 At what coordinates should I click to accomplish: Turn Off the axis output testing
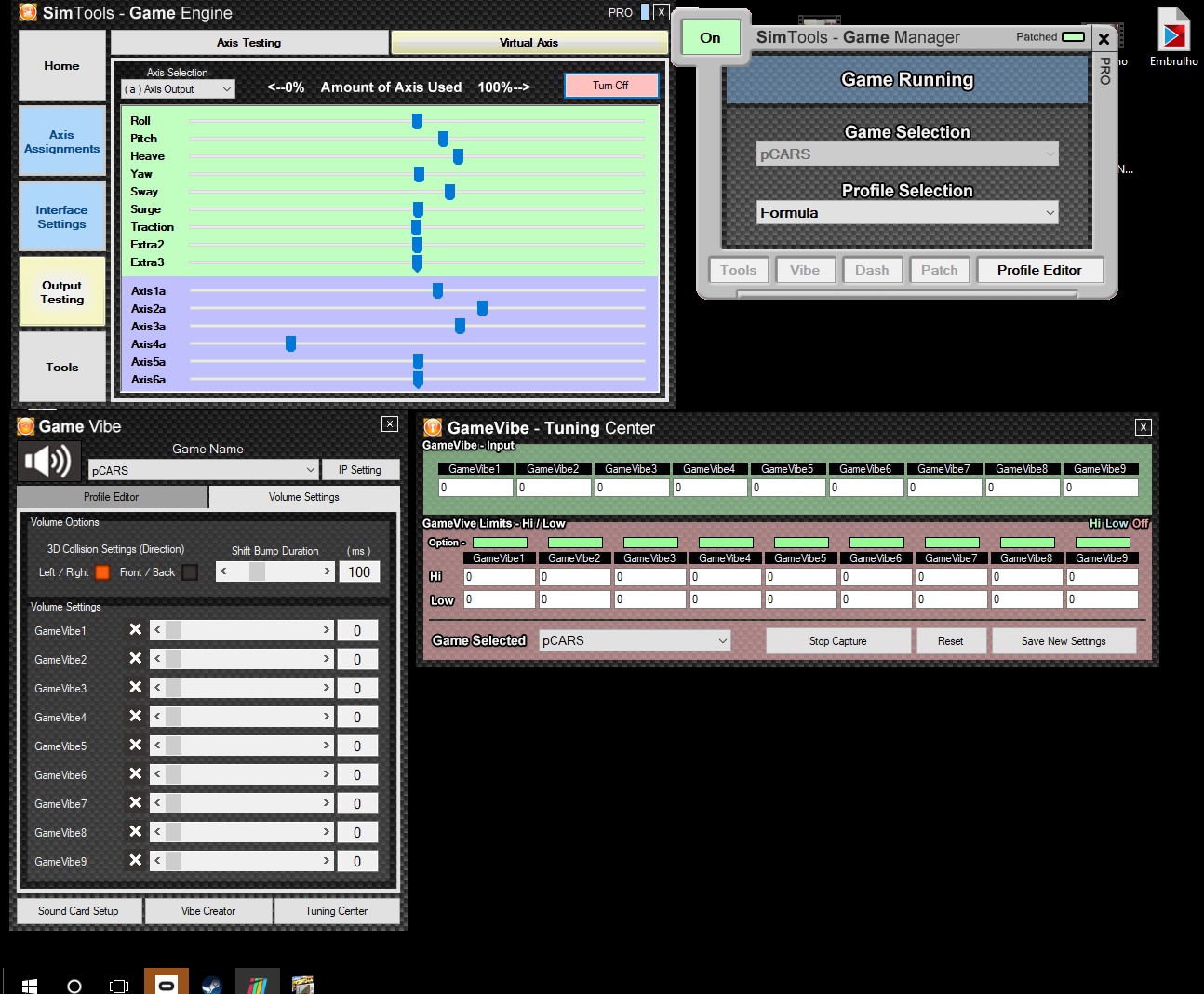611,86
